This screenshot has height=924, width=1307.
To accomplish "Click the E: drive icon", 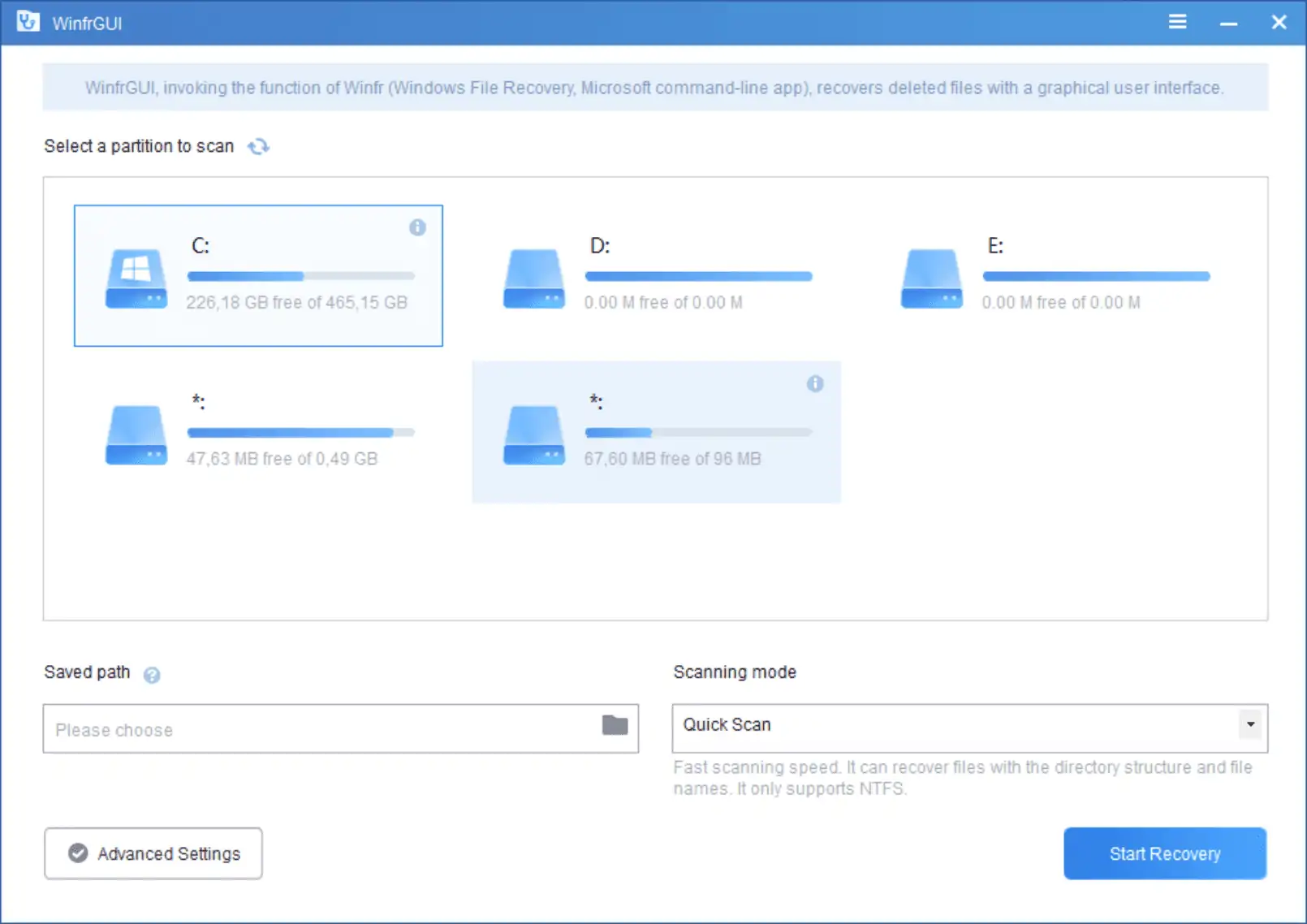I will 932,278.
